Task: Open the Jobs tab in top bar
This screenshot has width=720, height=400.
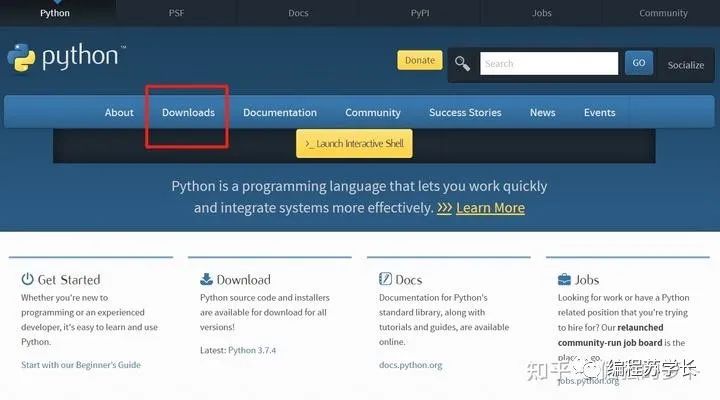Action: 542,13
